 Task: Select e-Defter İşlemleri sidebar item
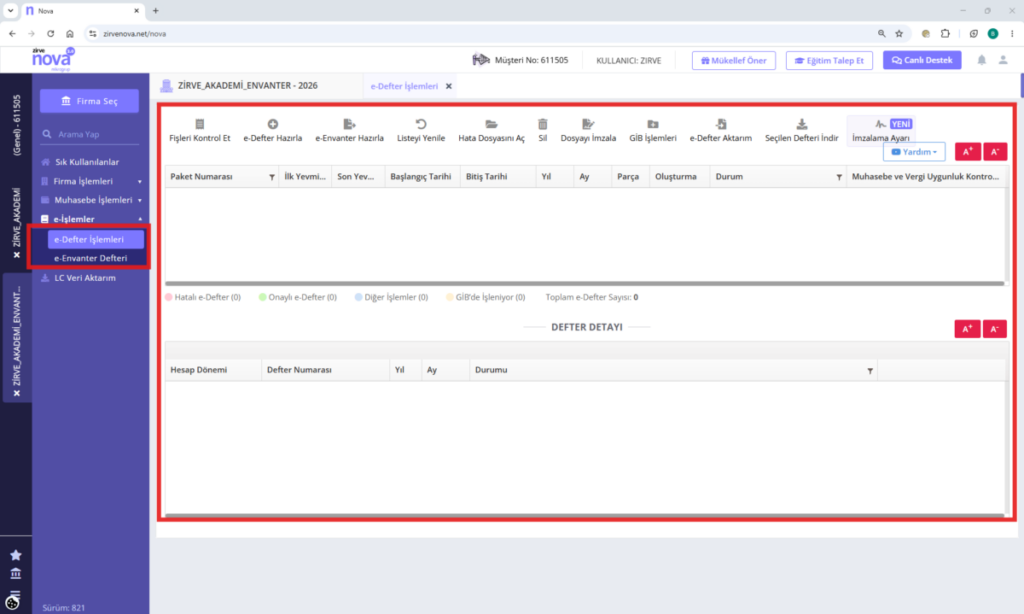[95, 239]
